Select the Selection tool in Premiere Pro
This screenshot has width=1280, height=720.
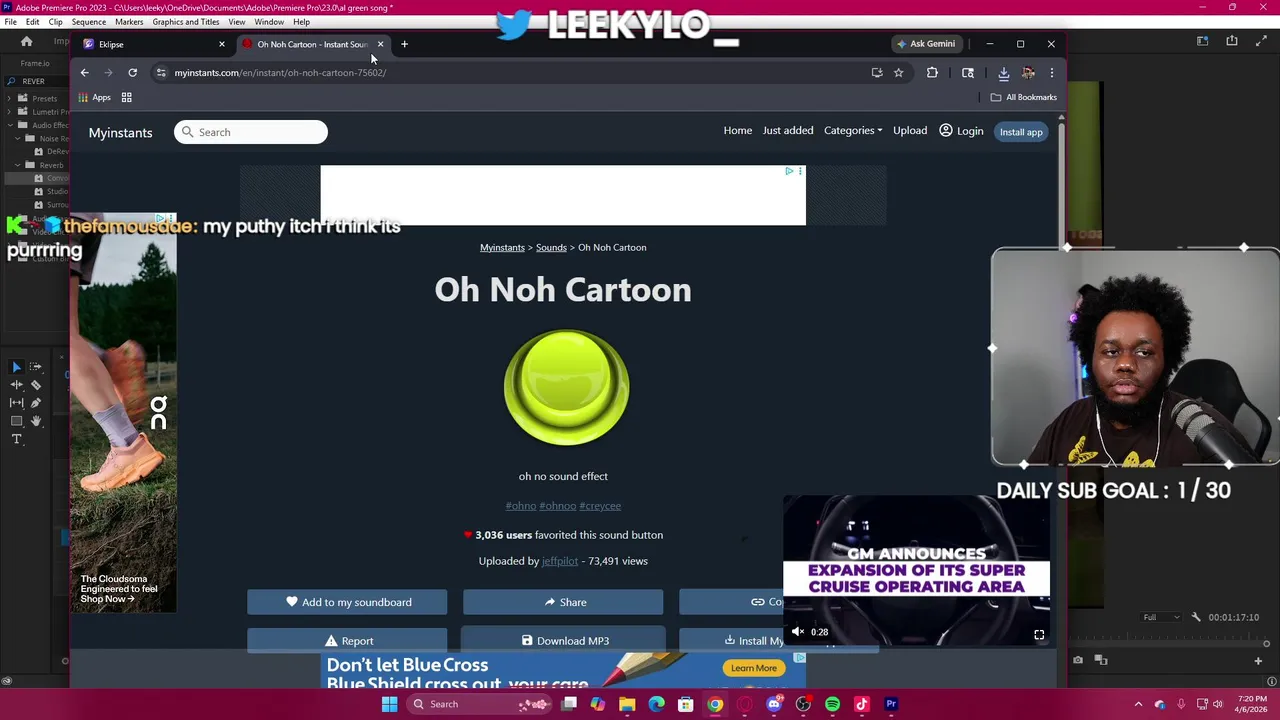[x=16, y=367]
